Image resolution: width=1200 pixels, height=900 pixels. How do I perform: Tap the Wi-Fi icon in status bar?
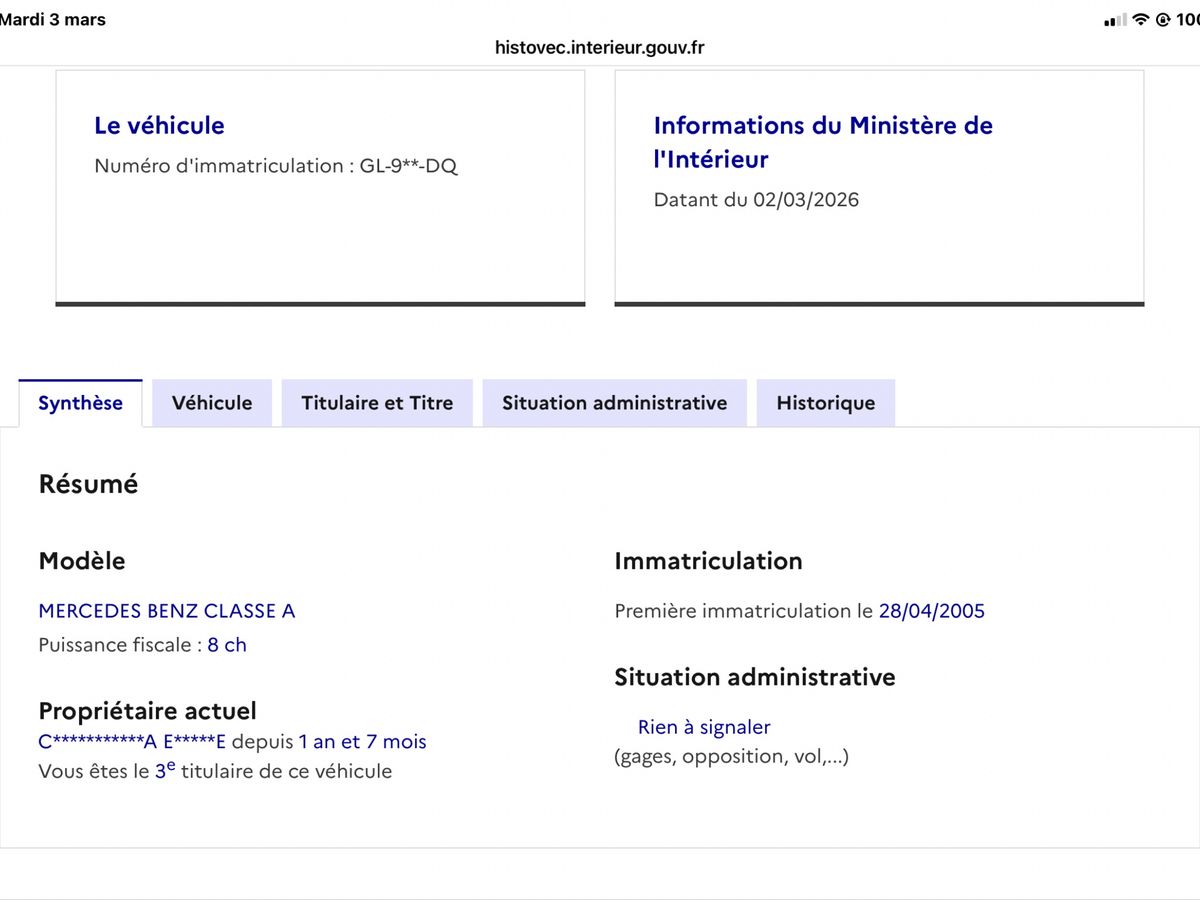[1141, 20]
